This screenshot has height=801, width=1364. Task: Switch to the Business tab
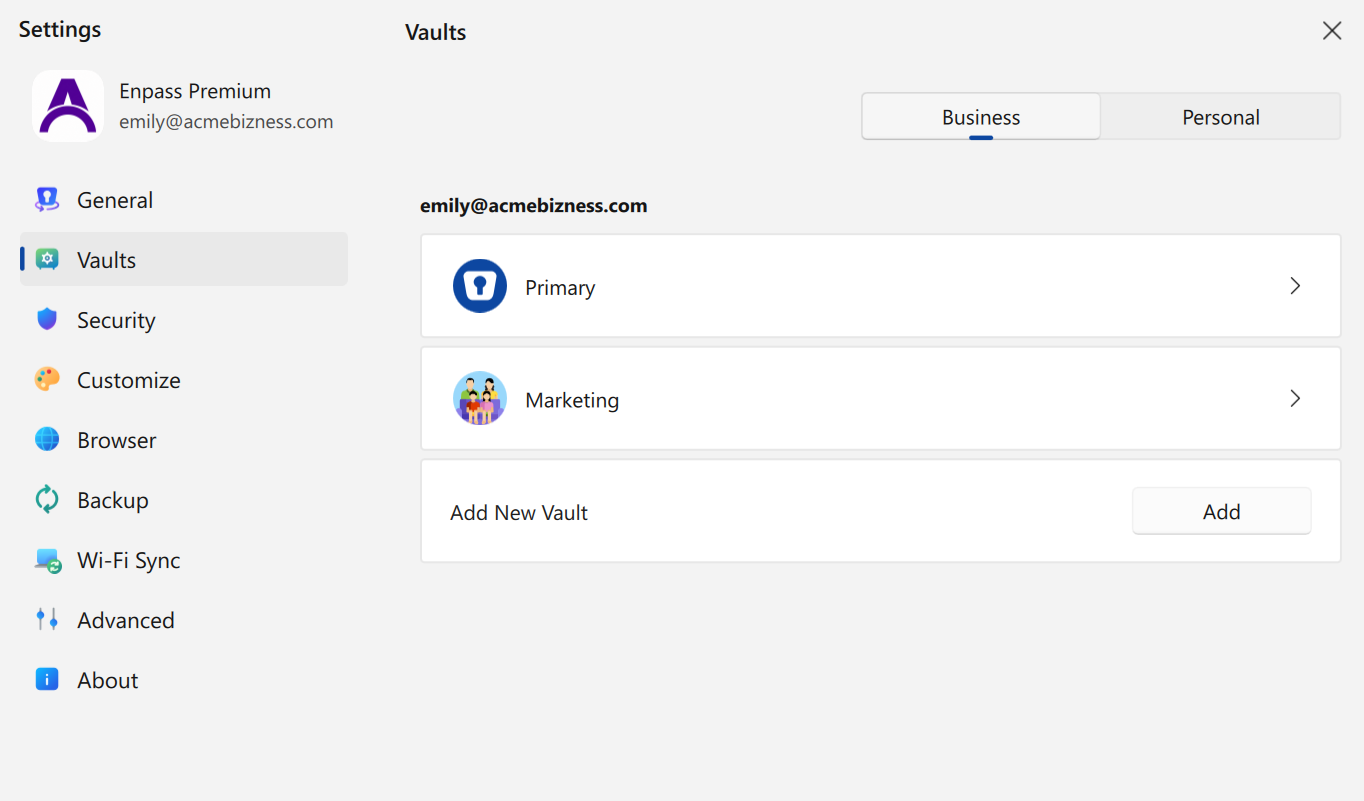[x=981, y=117]
